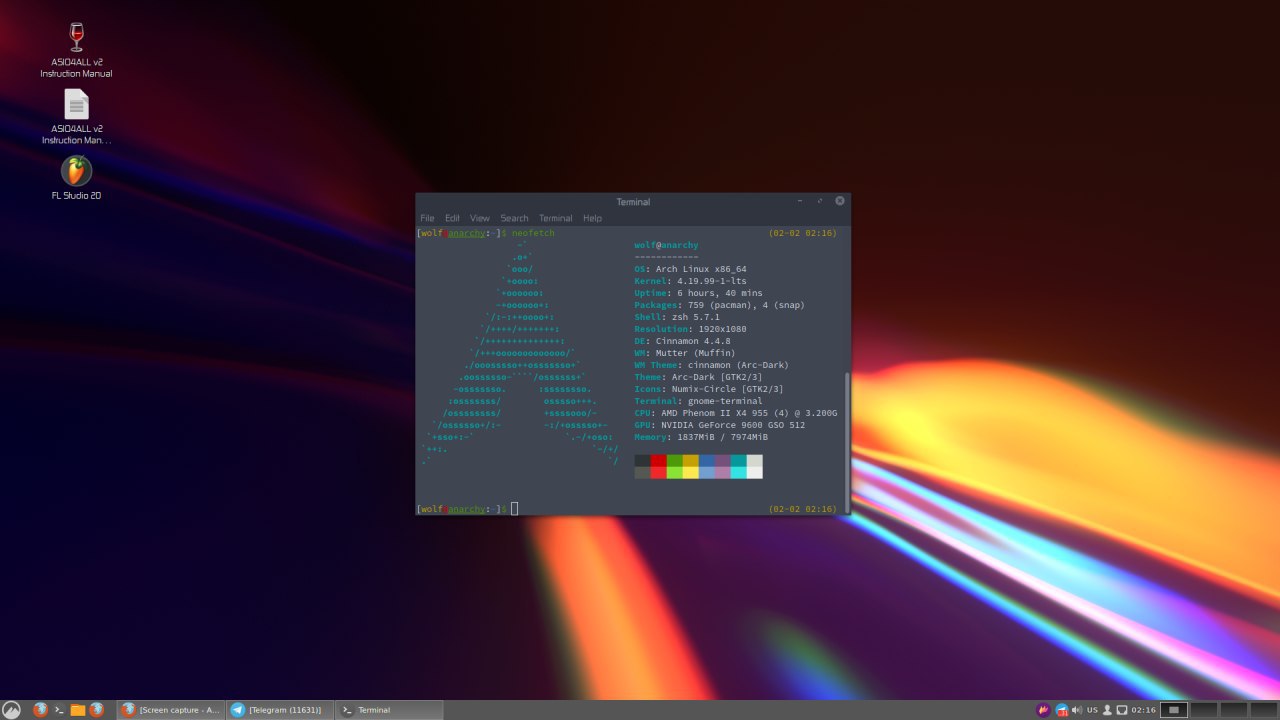
Task: Maximize the Terminal window
Action: pos(820,201)
